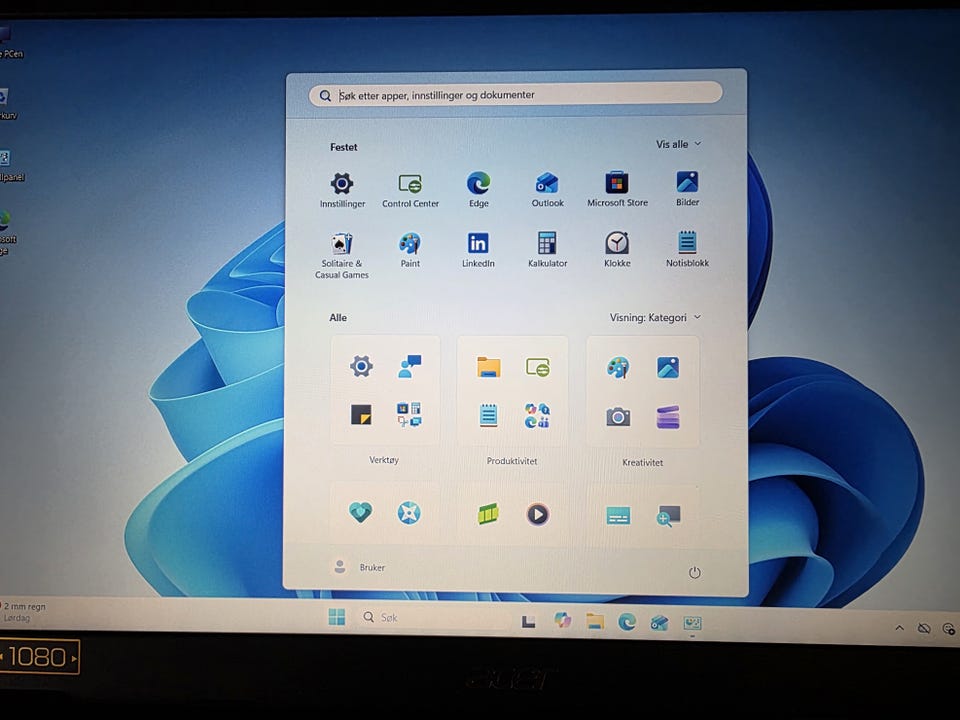Open the Visning: Kategori dropdown
This screenshot has height=720, width=960.
(655, 317)
